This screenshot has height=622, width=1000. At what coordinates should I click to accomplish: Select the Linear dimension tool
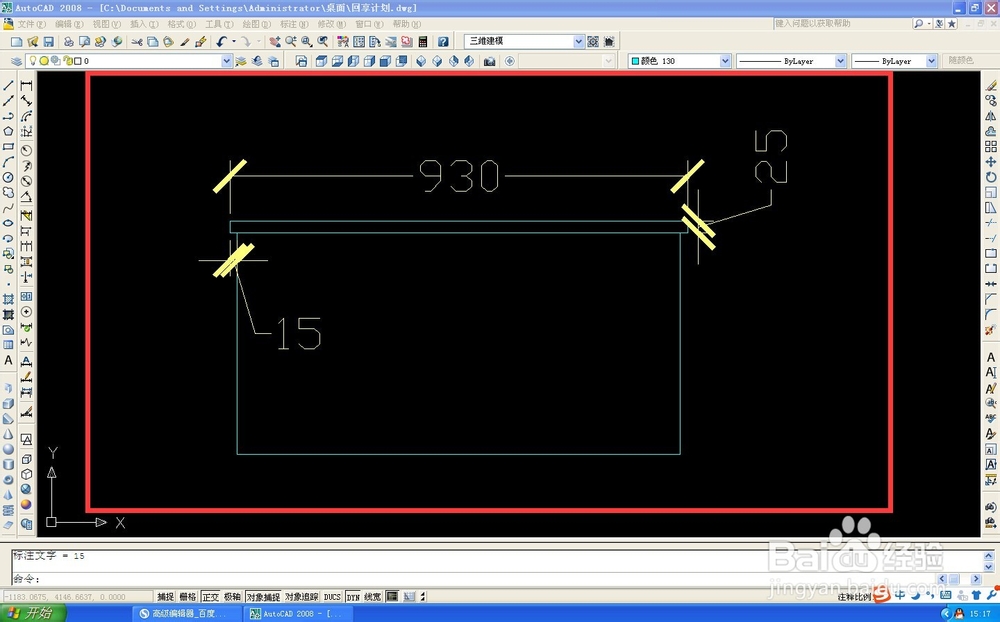point(26,85)
